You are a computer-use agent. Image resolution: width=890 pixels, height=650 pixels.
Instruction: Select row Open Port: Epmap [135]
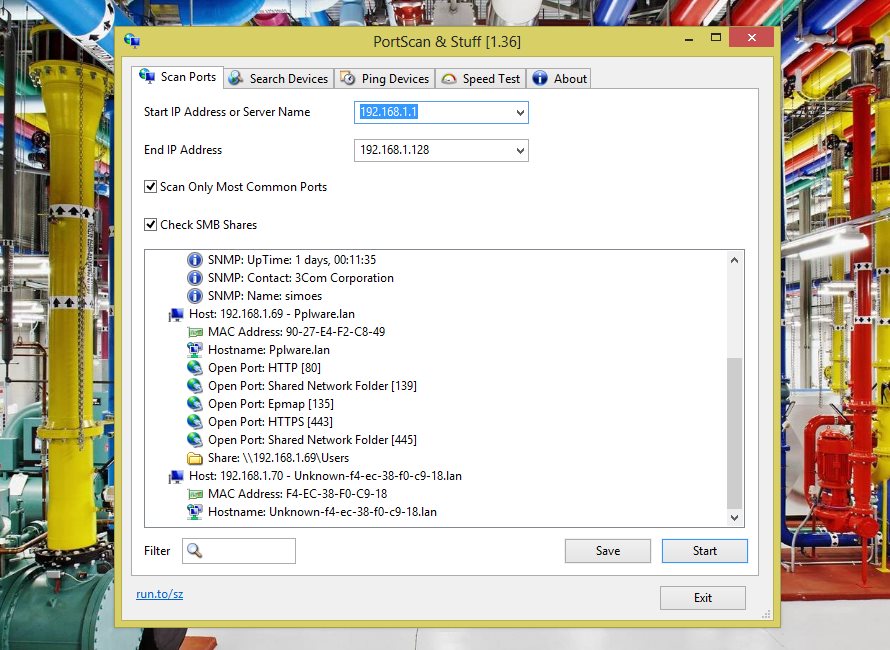(x=271, y=404)
